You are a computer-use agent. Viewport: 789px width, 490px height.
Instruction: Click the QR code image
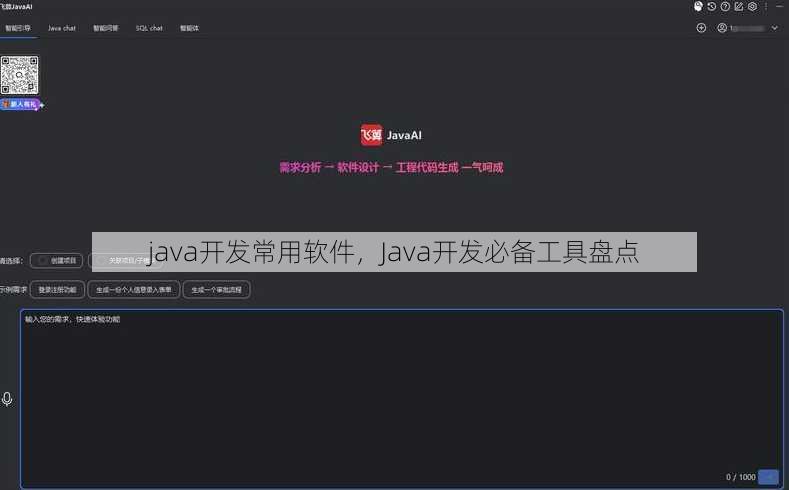pyautogui.click(x=19, y=75)
